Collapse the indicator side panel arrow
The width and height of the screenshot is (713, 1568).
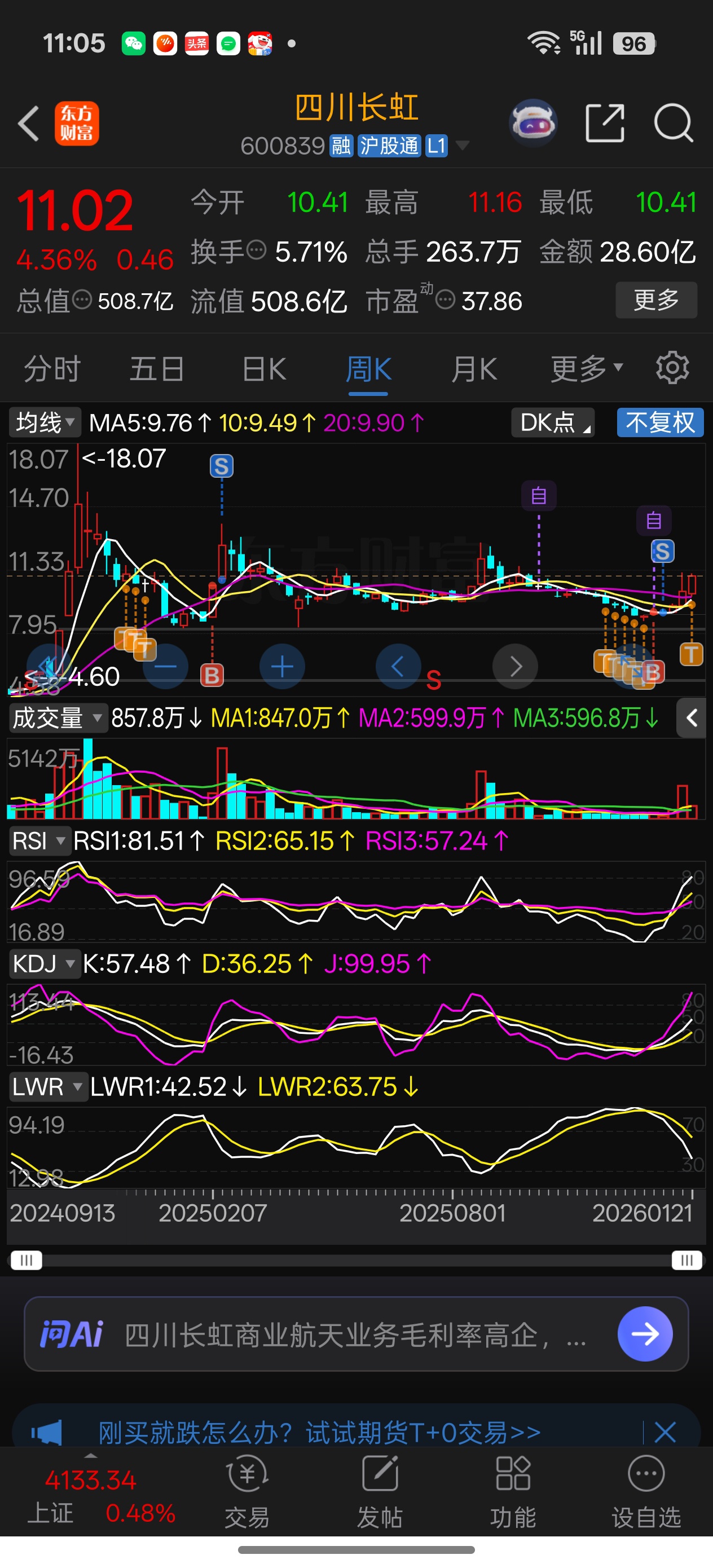[692, 718]
